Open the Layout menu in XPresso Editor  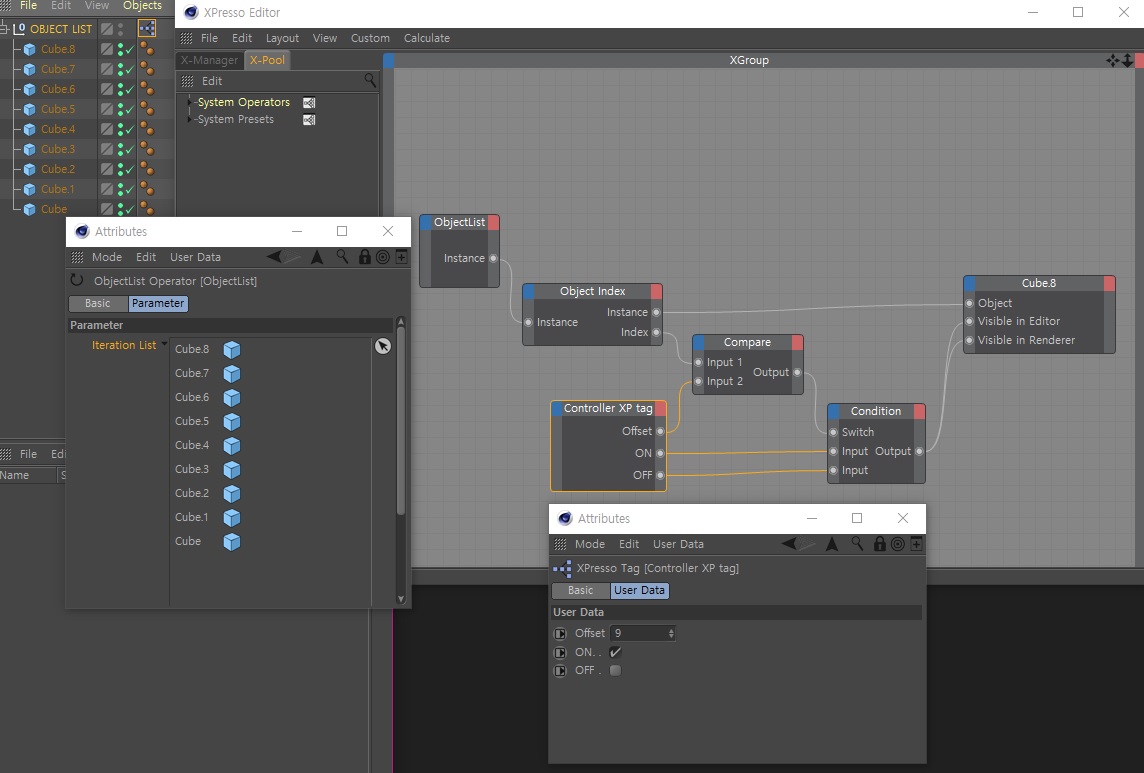click(x=282, y=38)
